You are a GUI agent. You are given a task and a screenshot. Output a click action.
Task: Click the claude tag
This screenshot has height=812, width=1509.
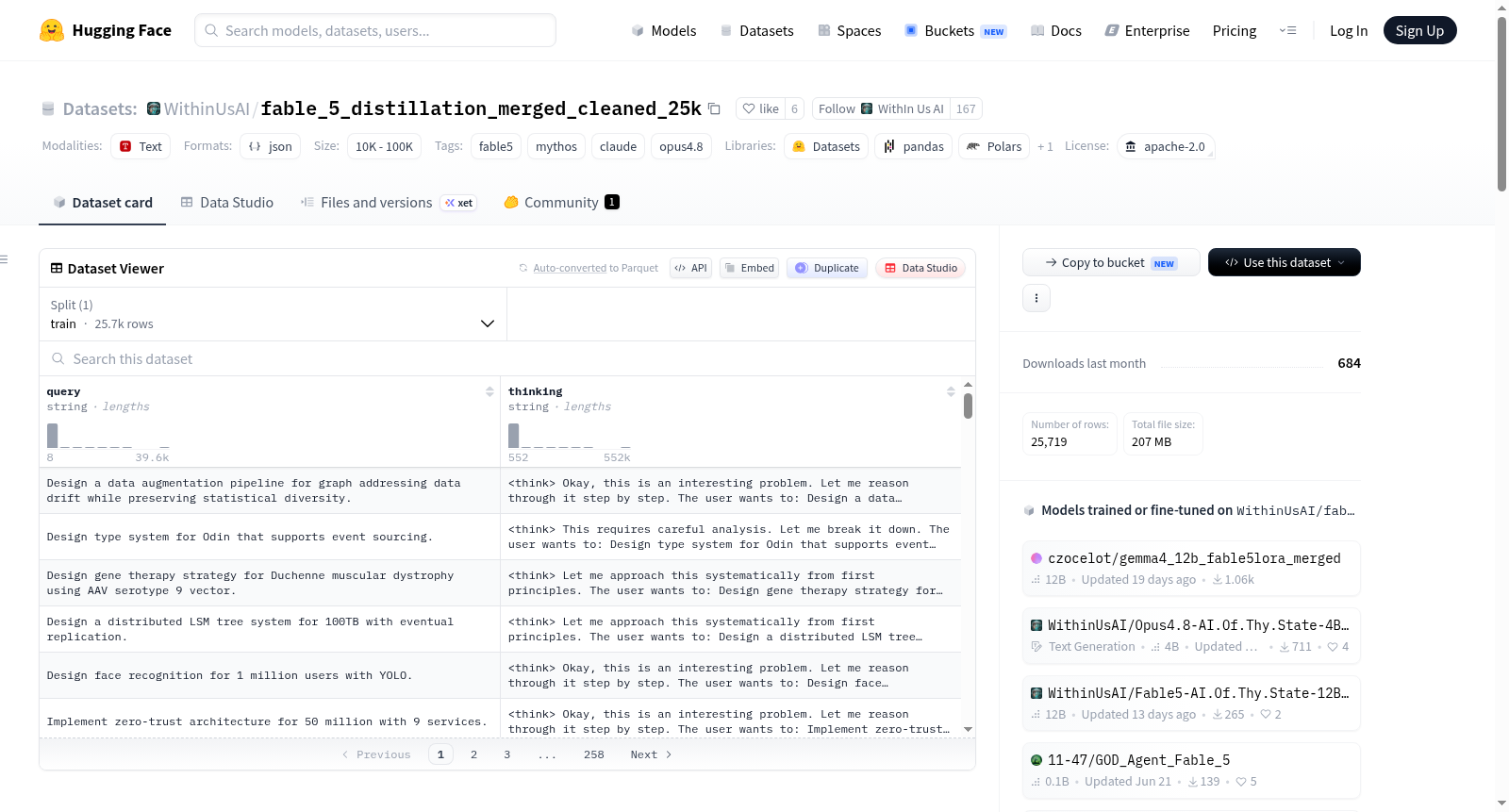618,146
